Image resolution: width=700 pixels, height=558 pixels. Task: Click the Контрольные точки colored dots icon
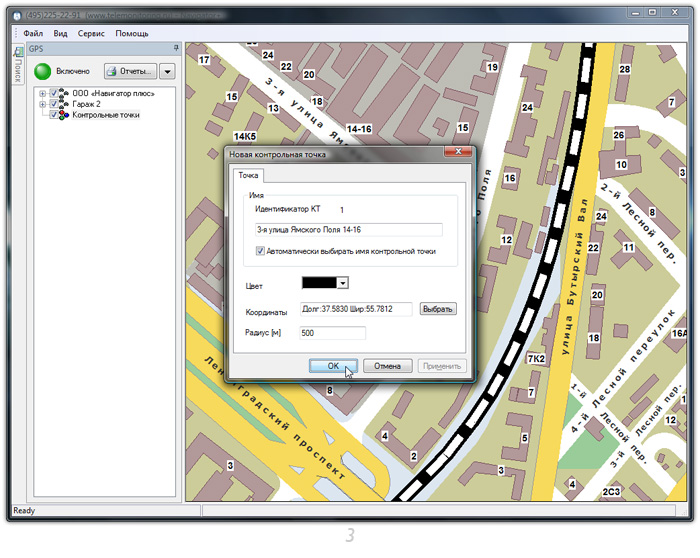coord(64,115)
